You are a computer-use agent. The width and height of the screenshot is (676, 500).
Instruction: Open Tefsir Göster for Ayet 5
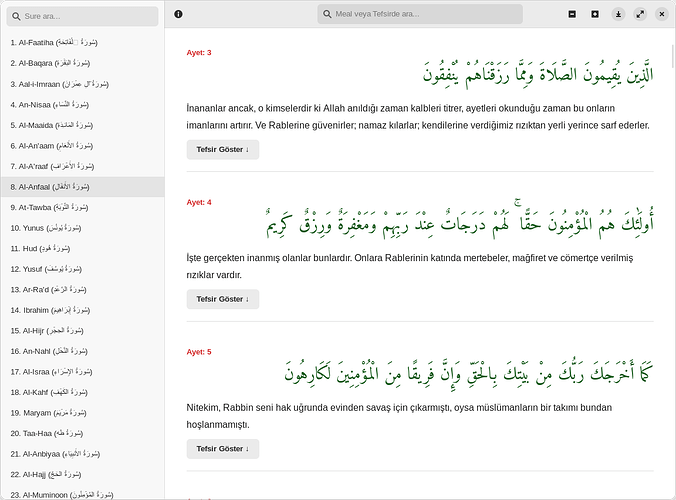[x=222, y=448]
